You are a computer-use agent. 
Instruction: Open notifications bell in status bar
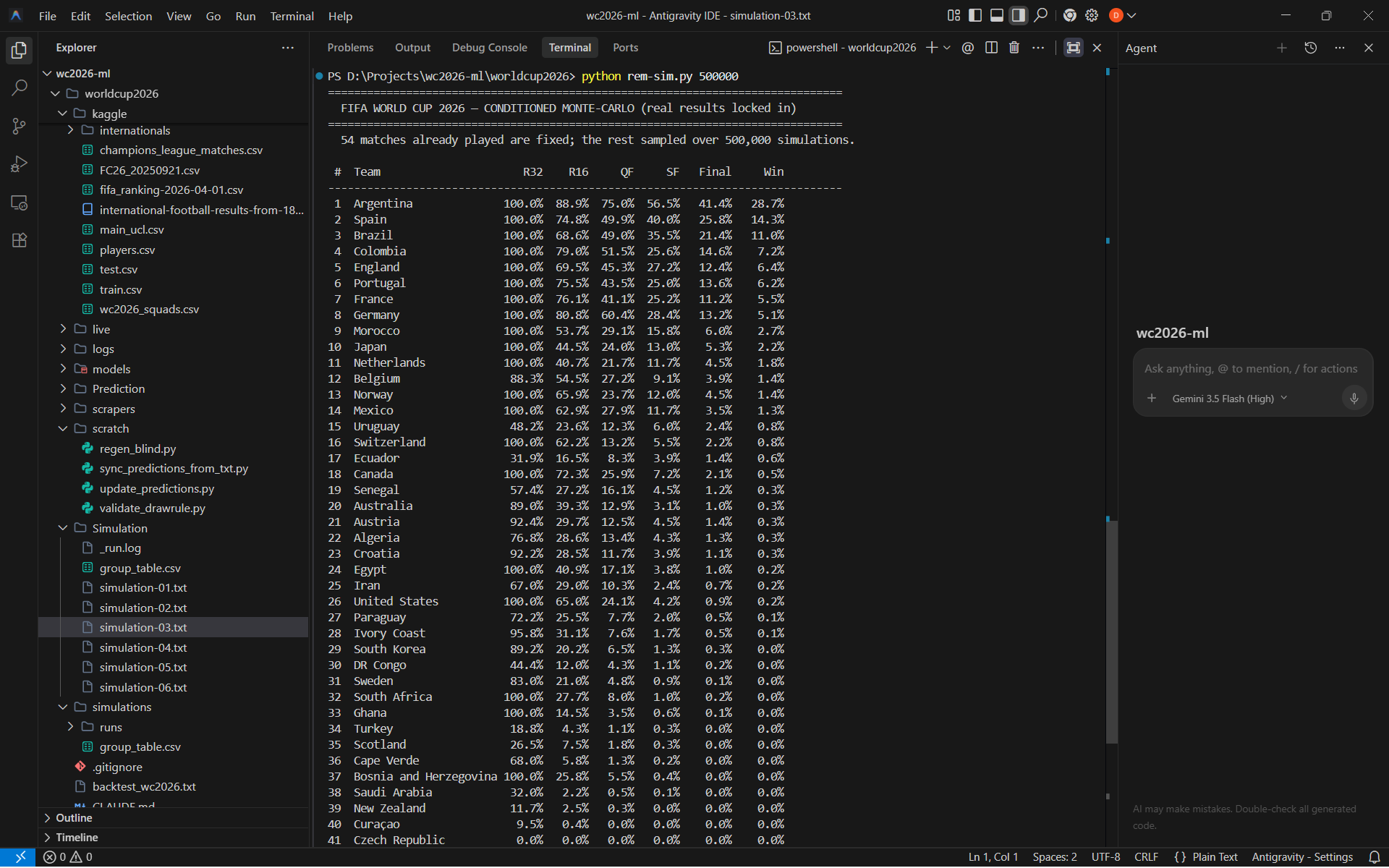(x=1374, y=857)
